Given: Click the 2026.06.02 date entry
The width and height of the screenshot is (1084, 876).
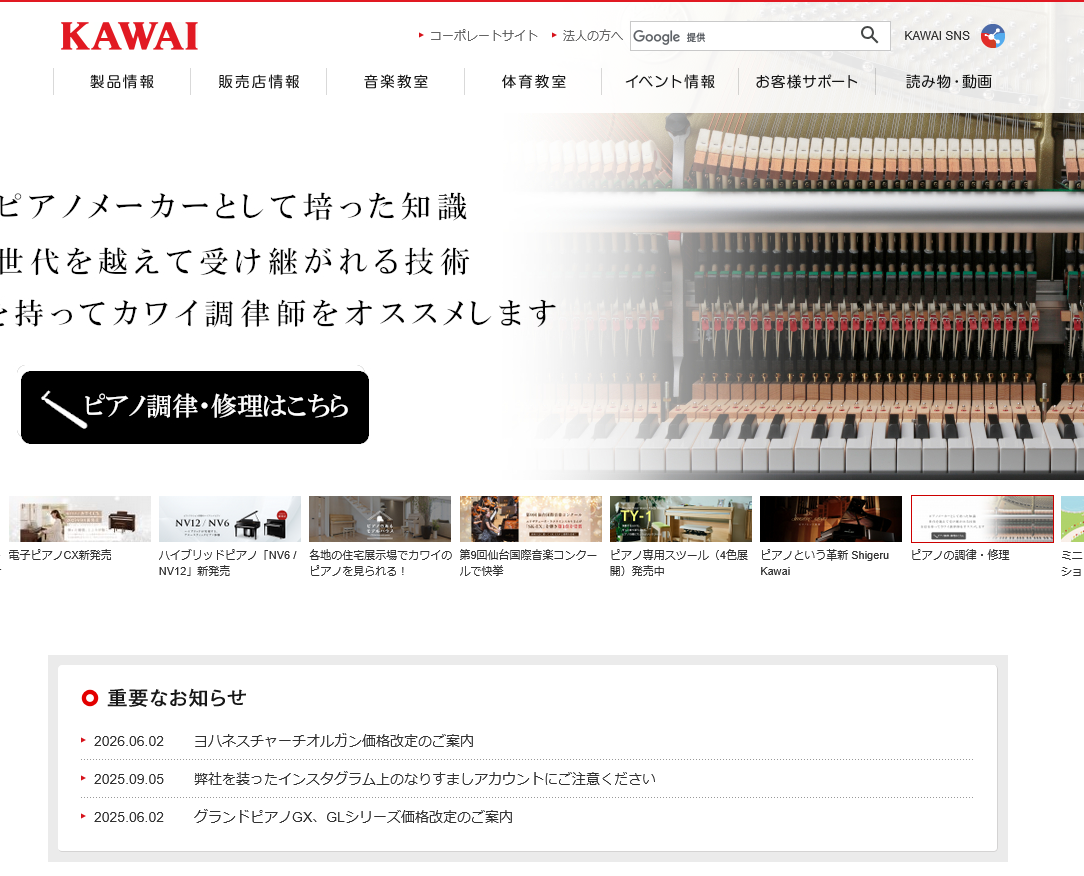Looking at the screenshot, I should pos(129,741).
